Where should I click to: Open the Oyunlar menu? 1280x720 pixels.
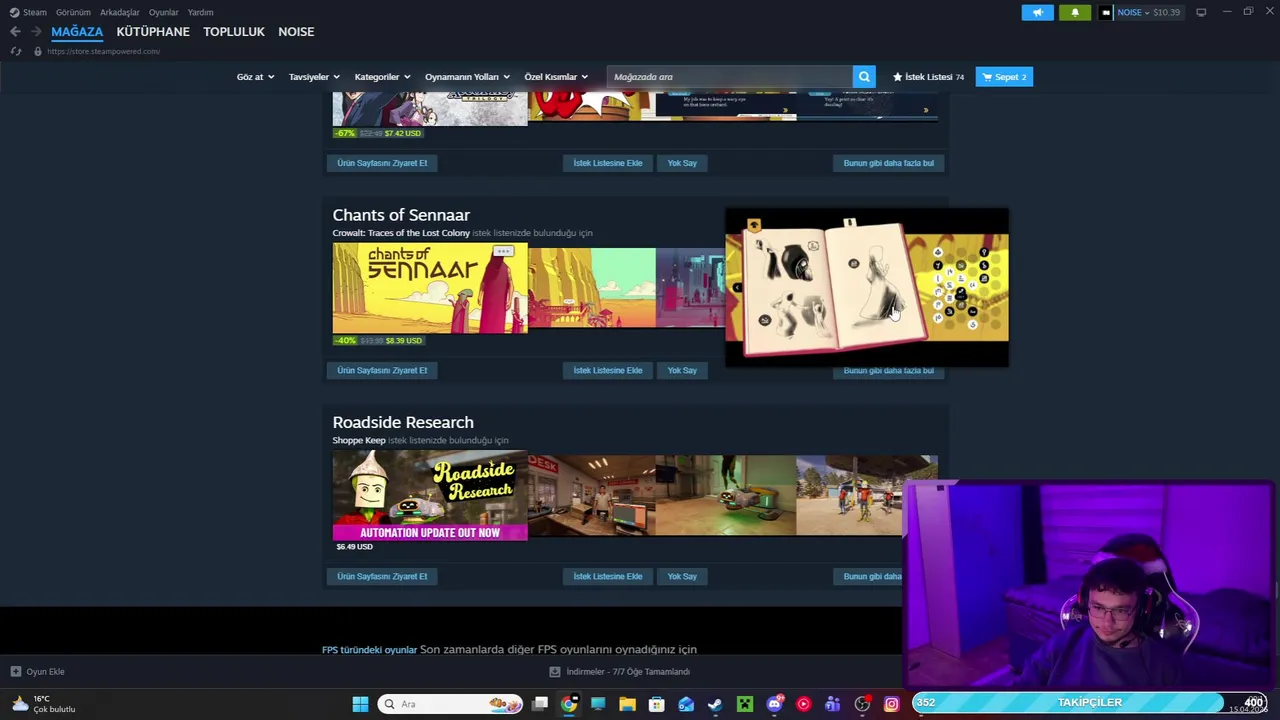(x=163, y=12)
